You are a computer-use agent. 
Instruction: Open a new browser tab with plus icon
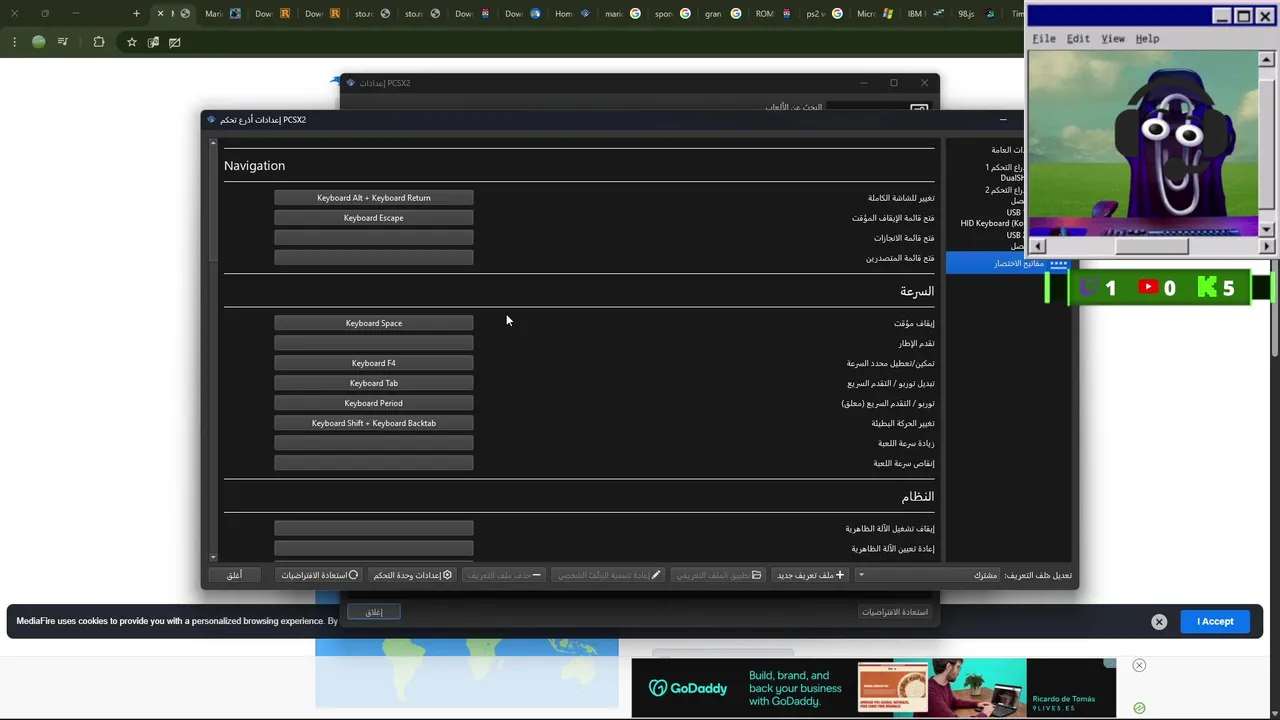click(x=137, y=14)
